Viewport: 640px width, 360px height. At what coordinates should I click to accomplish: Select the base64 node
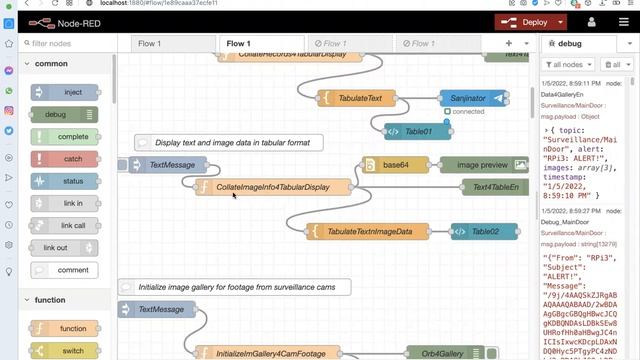click(x=396, y=165)
